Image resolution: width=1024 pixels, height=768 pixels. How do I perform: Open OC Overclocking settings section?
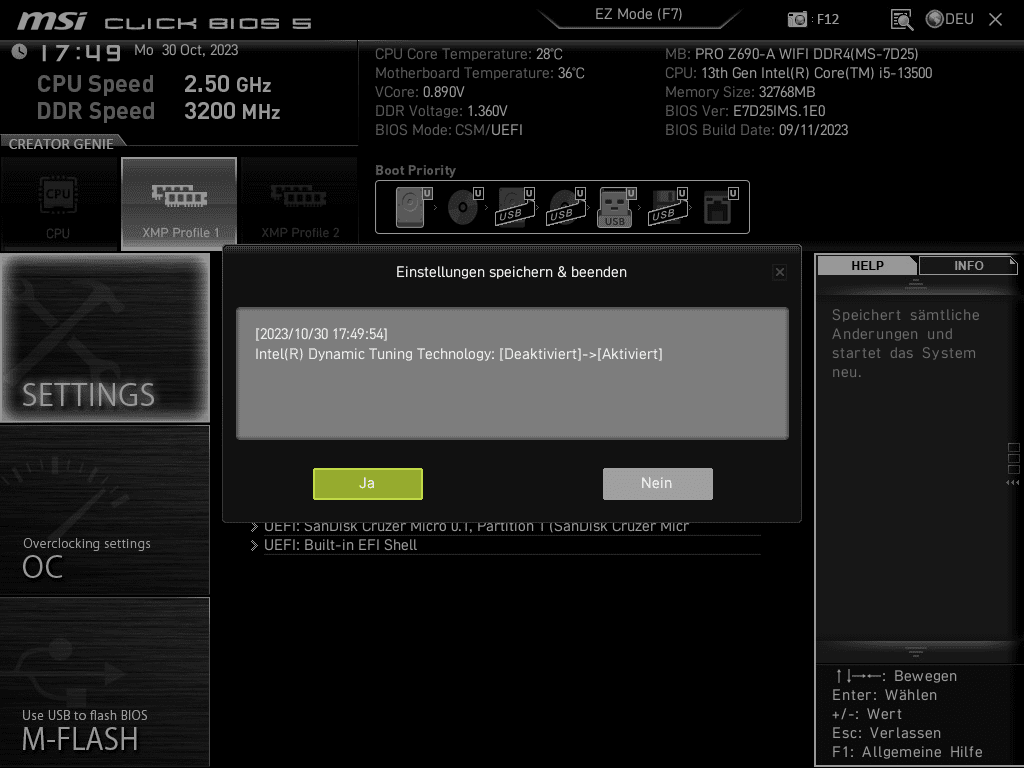[x=105, y=510]
